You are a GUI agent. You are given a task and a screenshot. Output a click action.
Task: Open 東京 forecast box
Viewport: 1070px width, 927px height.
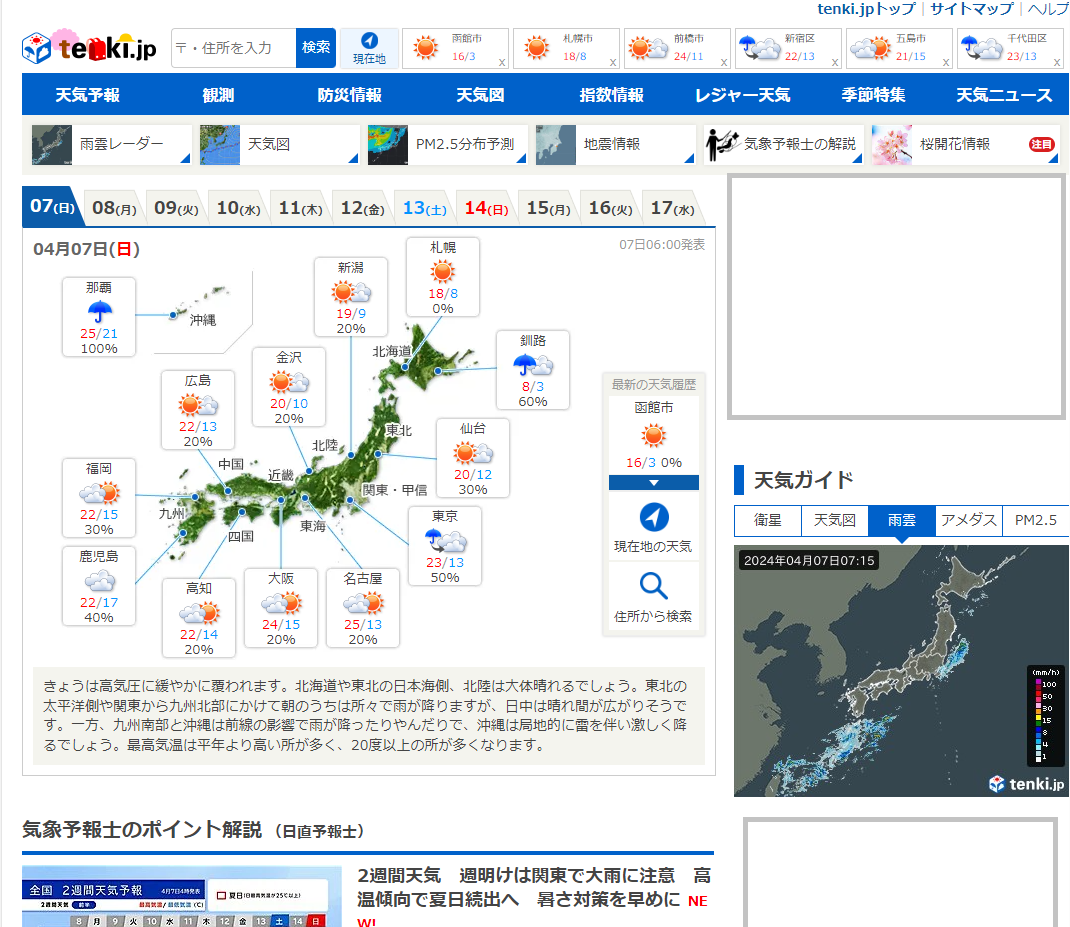pyautogui.click(x=445, y=545)
